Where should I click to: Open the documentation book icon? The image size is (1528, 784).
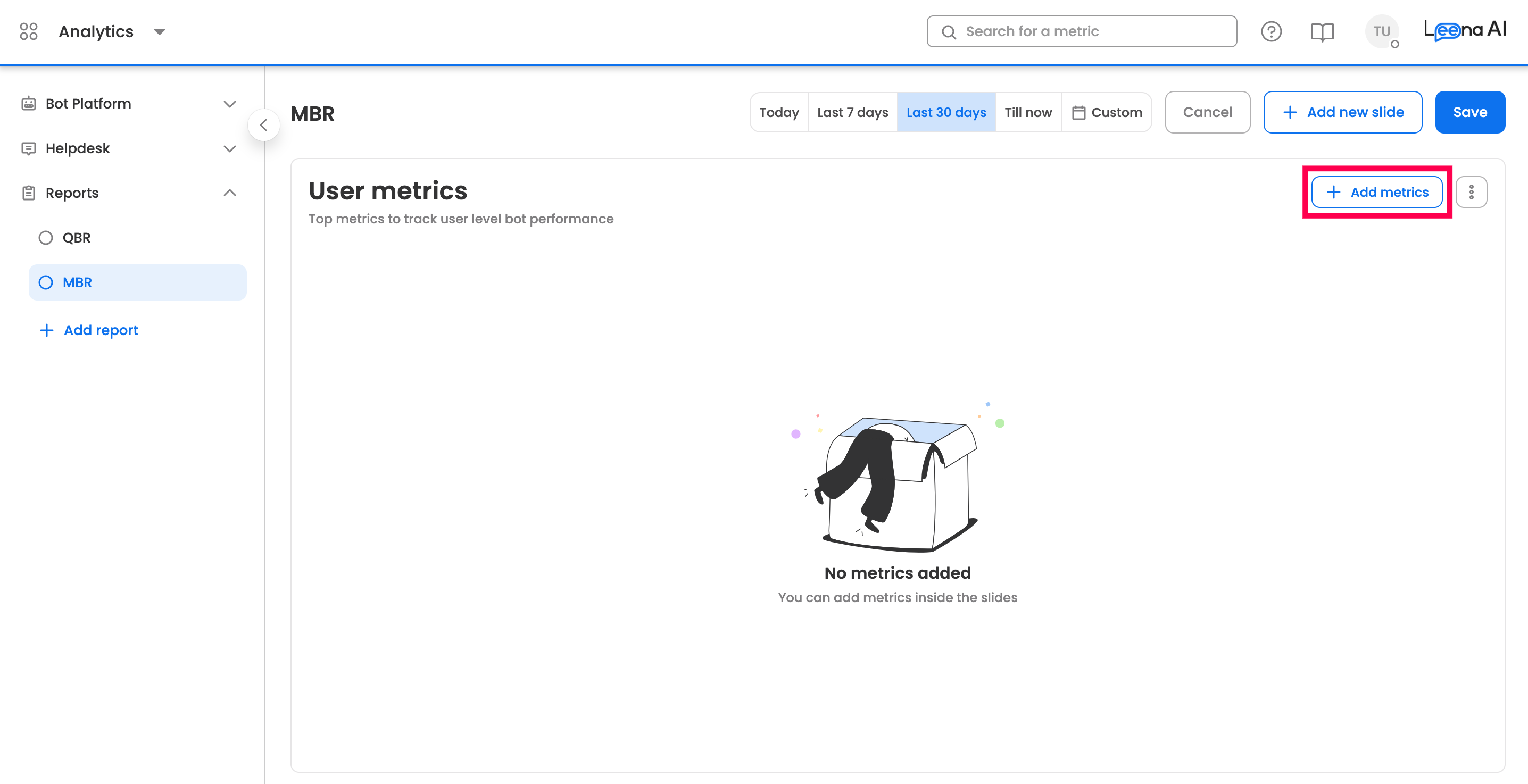click(1322, 31)
